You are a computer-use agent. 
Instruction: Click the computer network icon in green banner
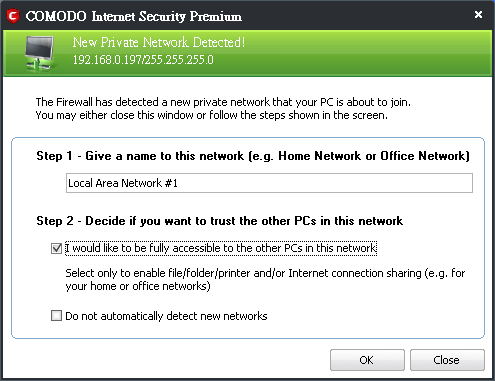click(39, 53)
